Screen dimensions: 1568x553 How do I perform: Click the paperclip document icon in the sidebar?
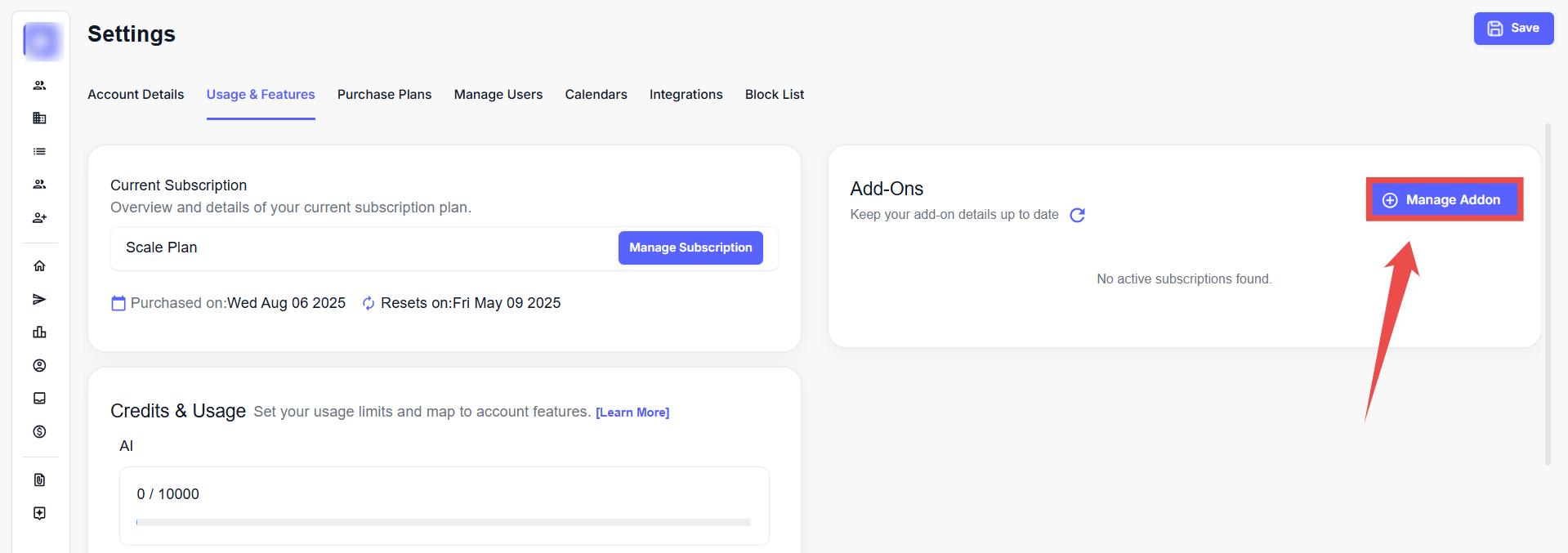[39, 480]
